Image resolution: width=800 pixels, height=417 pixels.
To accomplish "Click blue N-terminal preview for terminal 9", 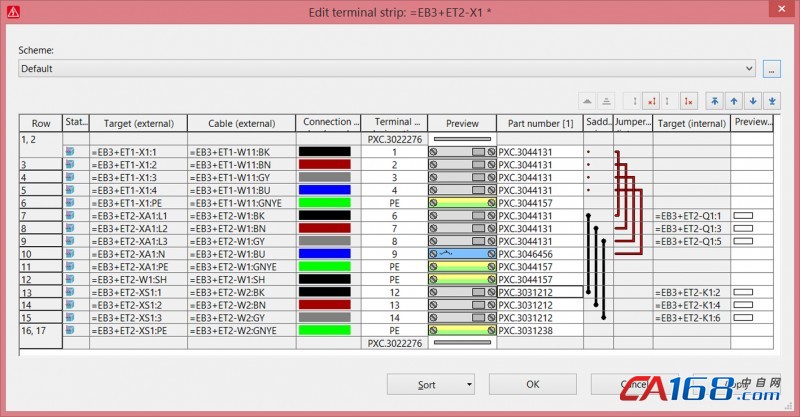I will pyautogui.click(x=462, y=254).
